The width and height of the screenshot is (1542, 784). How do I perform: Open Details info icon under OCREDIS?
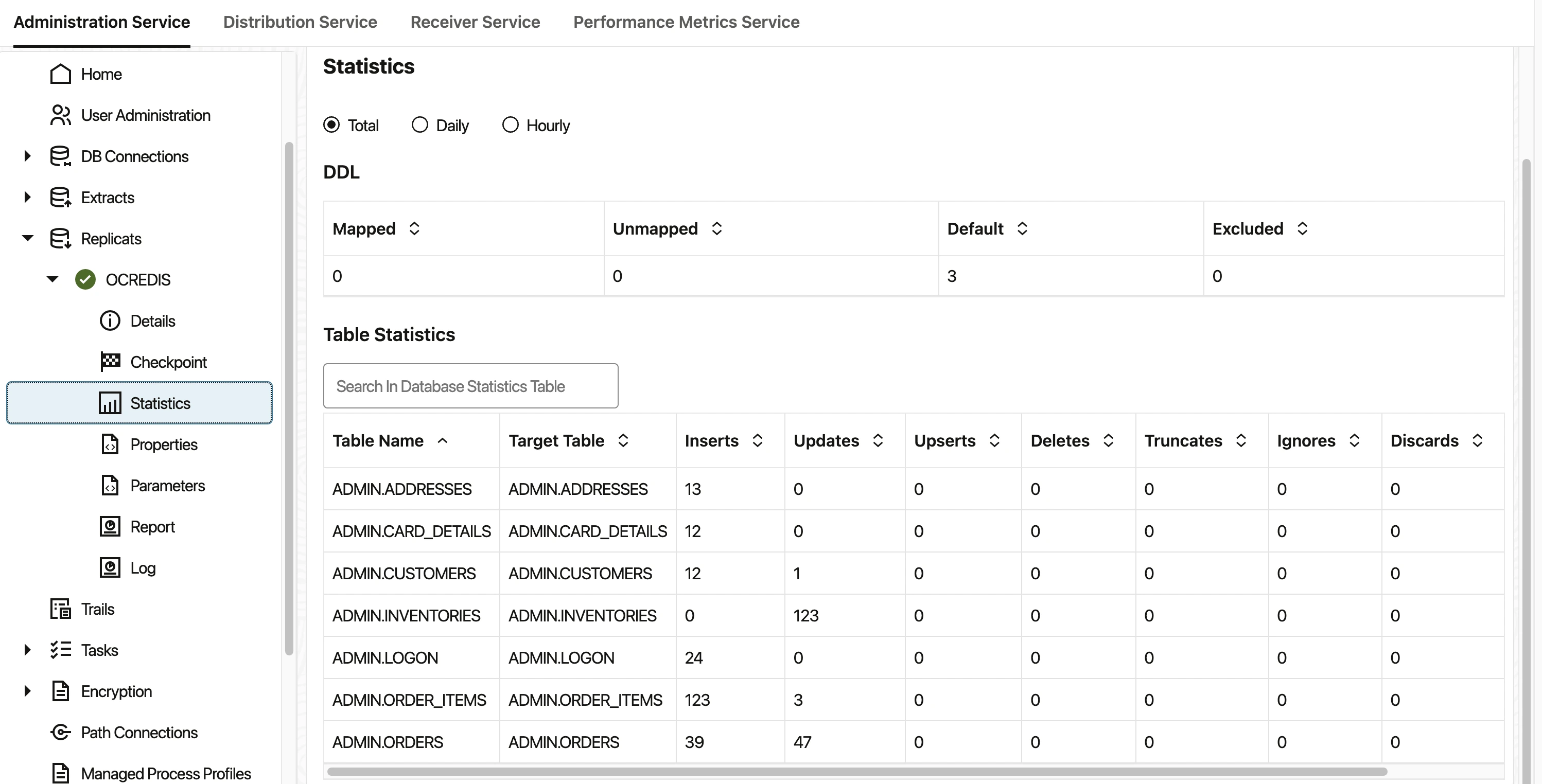click(110, 321)
